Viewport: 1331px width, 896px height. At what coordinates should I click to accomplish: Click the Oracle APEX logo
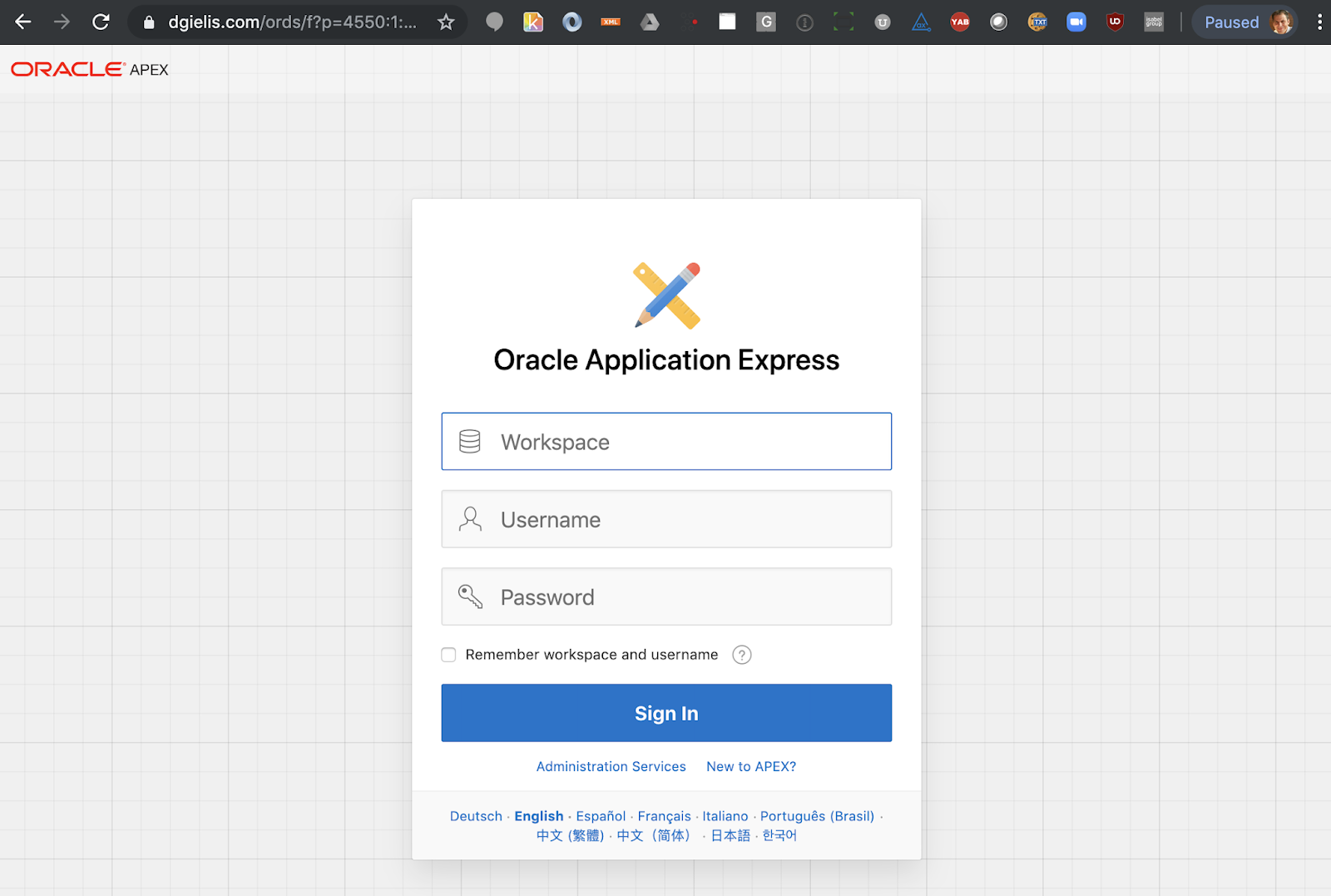(x=87, y=68)
